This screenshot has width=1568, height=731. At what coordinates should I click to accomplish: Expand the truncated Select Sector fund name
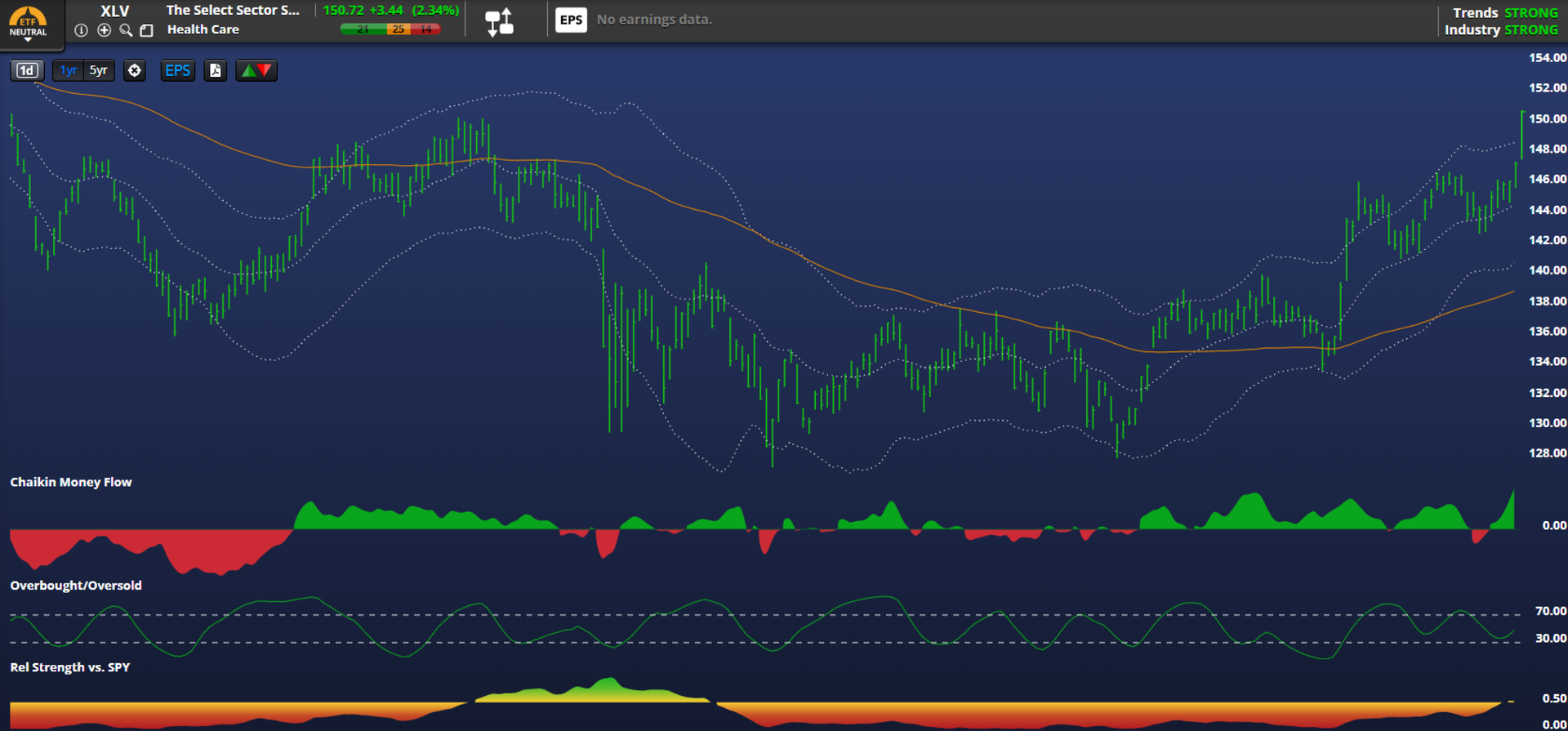pyautogui.click(x=233, y=11)
